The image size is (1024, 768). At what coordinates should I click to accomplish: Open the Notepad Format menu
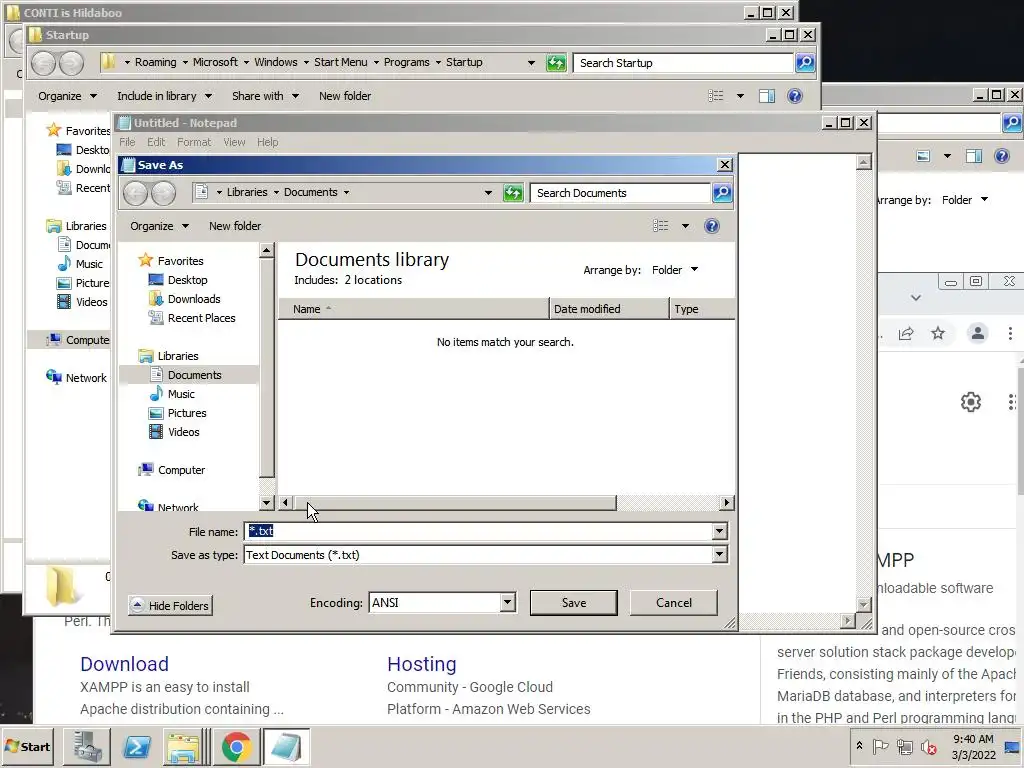(194, 142)
